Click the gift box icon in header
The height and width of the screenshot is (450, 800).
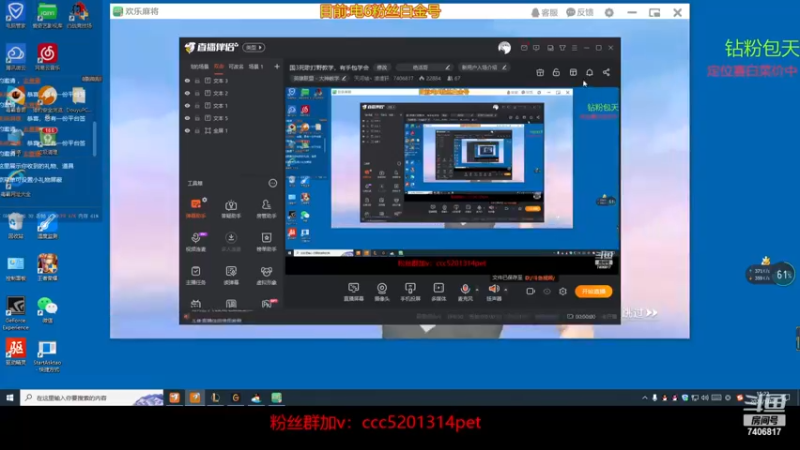(x=540, y=72)
